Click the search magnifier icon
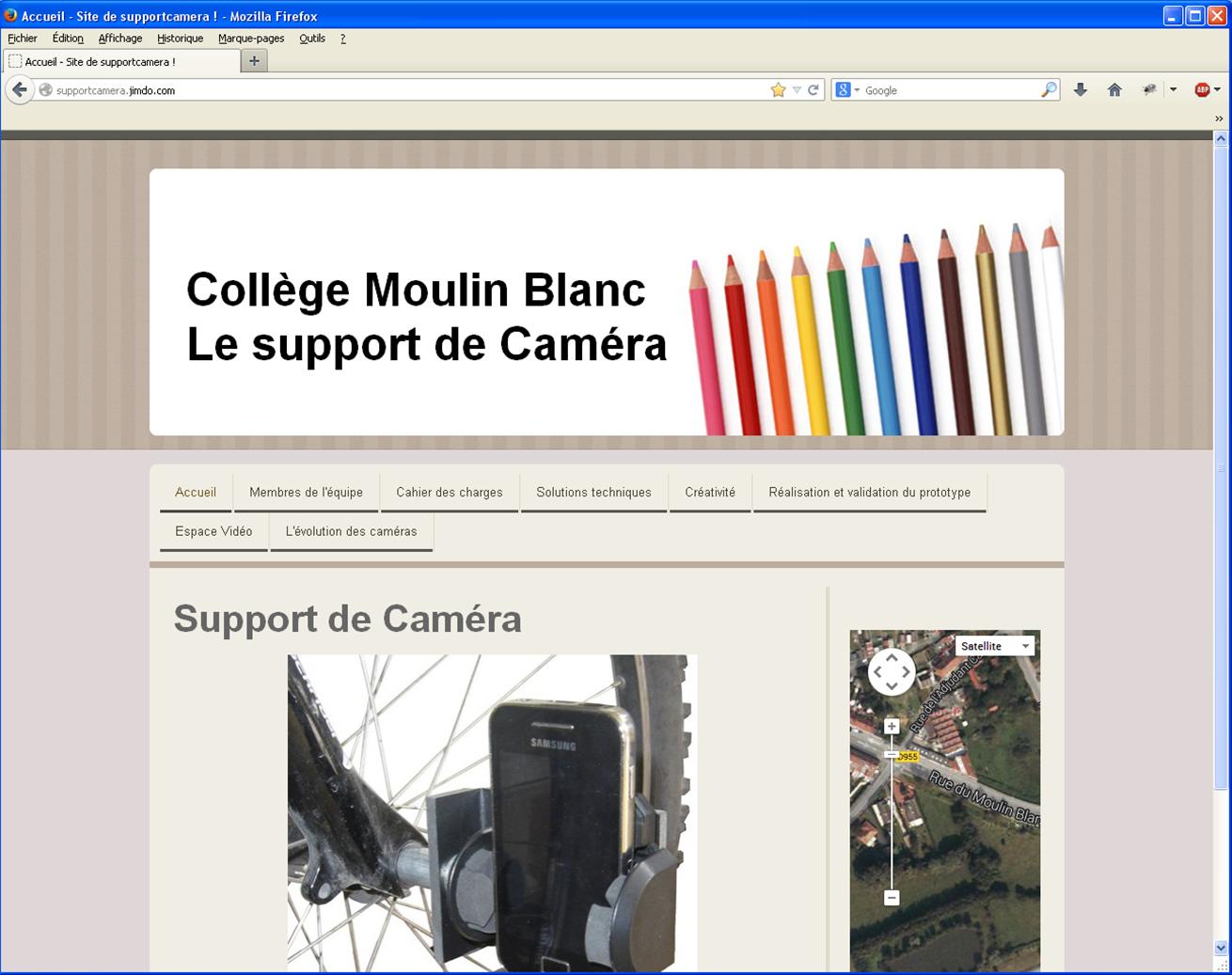Viewport: 1232px width, 975px height. point(1049,90)
